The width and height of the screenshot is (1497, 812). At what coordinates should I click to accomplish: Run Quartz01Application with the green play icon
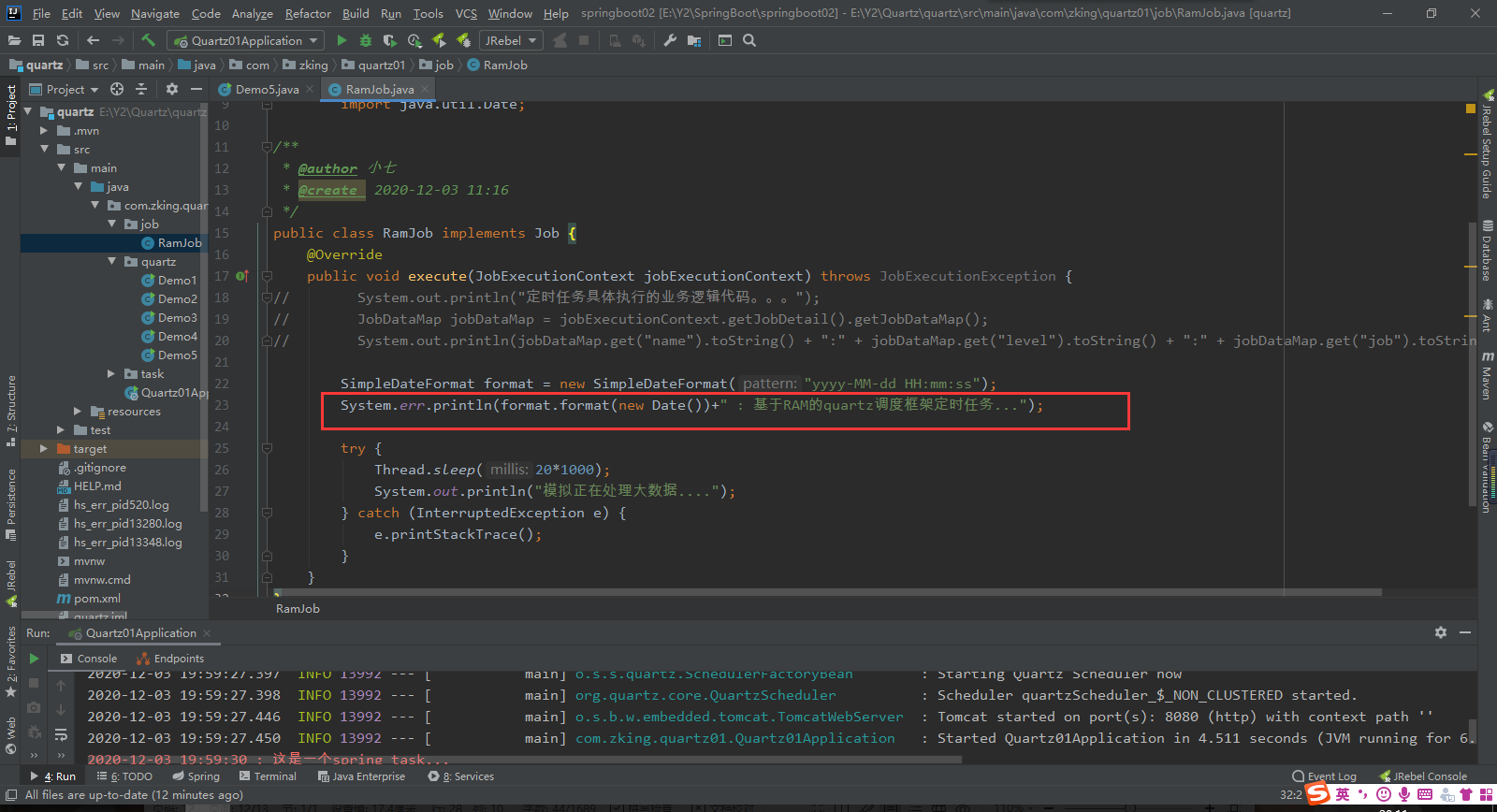click(x=342, y=40)
